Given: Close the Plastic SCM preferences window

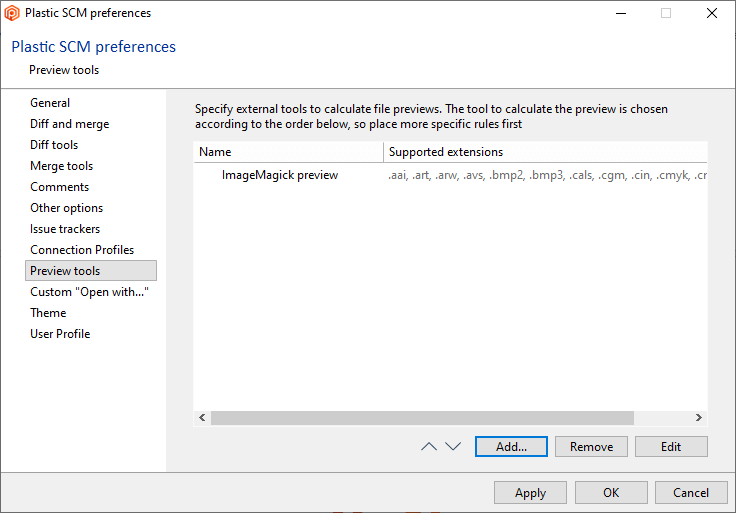Looking at the screenshot, I should [x=712, y=13].
